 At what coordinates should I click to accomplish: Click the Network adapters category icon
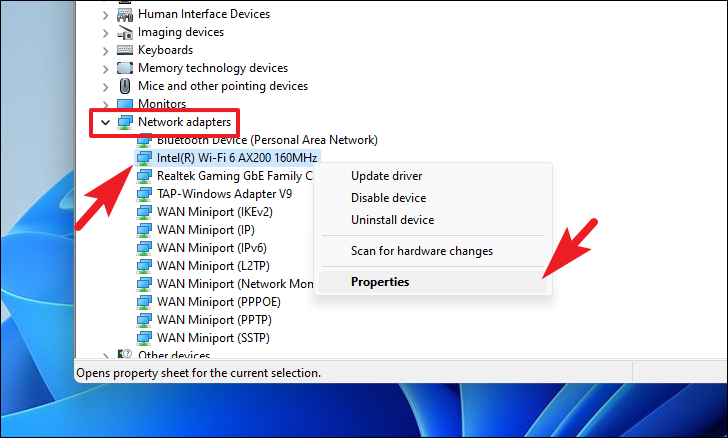pos(125,122)
